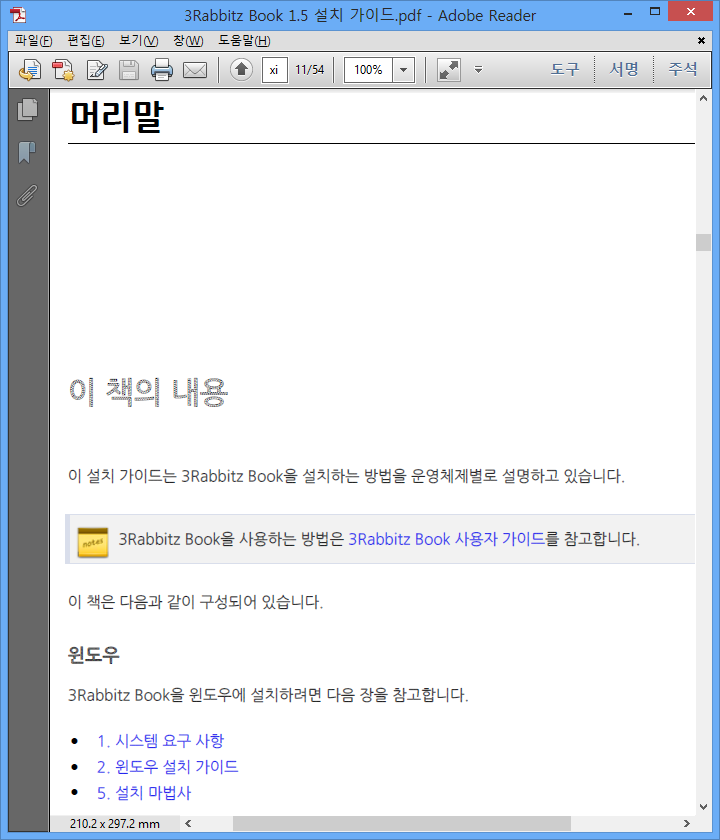Open the 도움말(H) menu
This screenshot has width=720, height=840.
coord(244,41)
